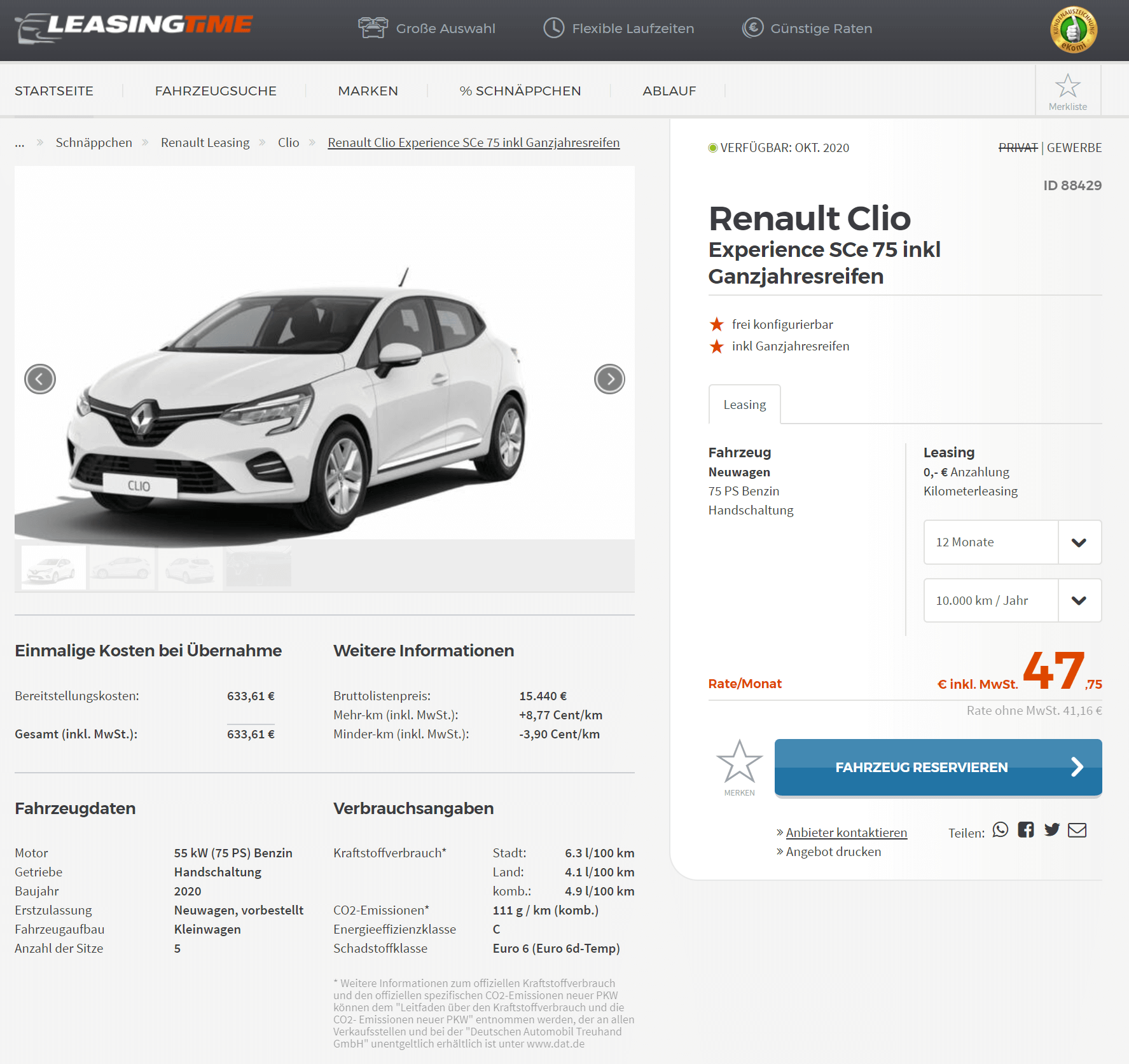Click 111 g / km (komb.) value
The height and width of the screenshot is (1064, 1129).
coord(546,910)
